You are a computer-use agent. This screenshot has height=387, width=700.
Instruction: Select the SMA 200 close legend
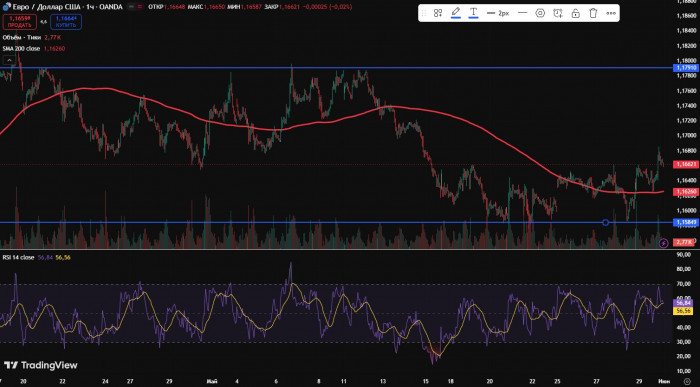click(x=21, y=49)
